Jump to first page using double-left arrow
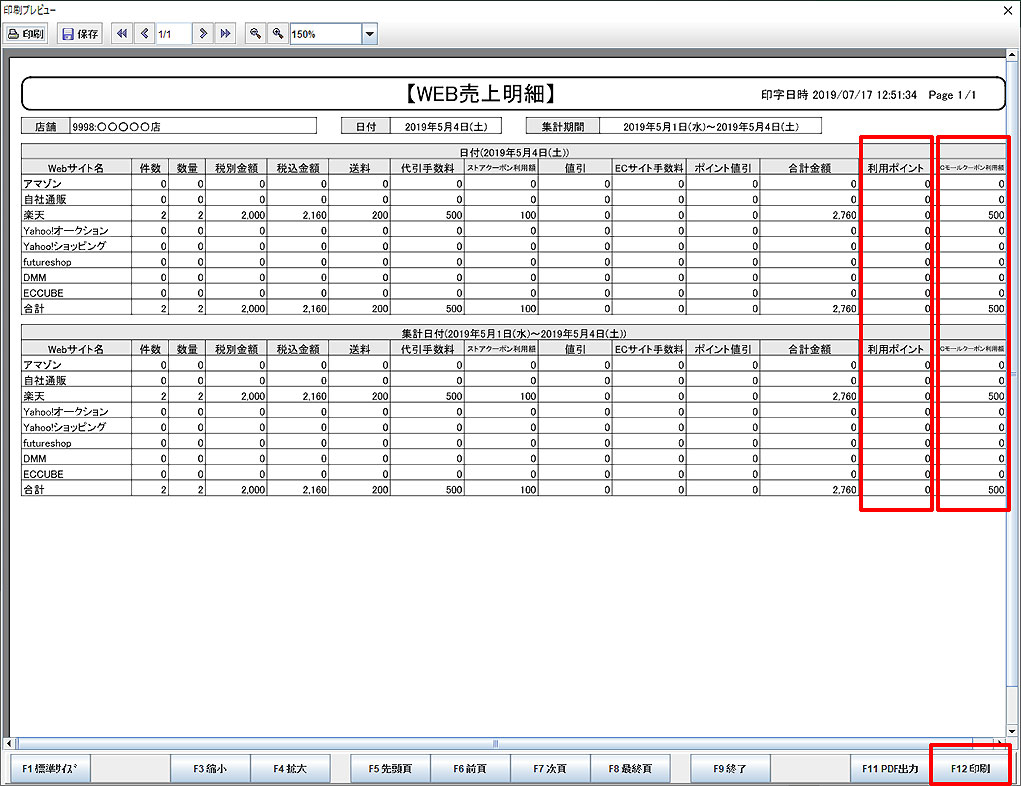Viewport: 1021px width, 786px height. [122, 34]
